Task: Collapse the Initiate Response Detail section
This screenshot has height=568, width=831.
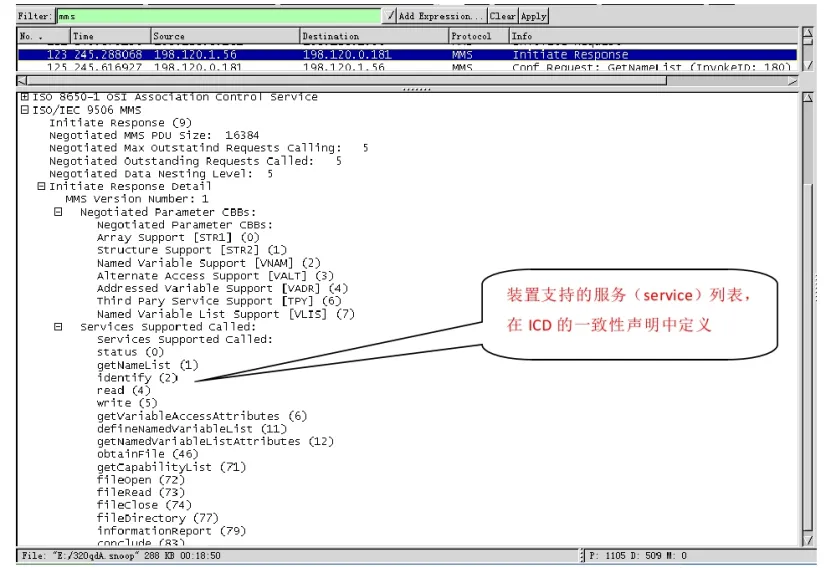Action: click(41, 186)
